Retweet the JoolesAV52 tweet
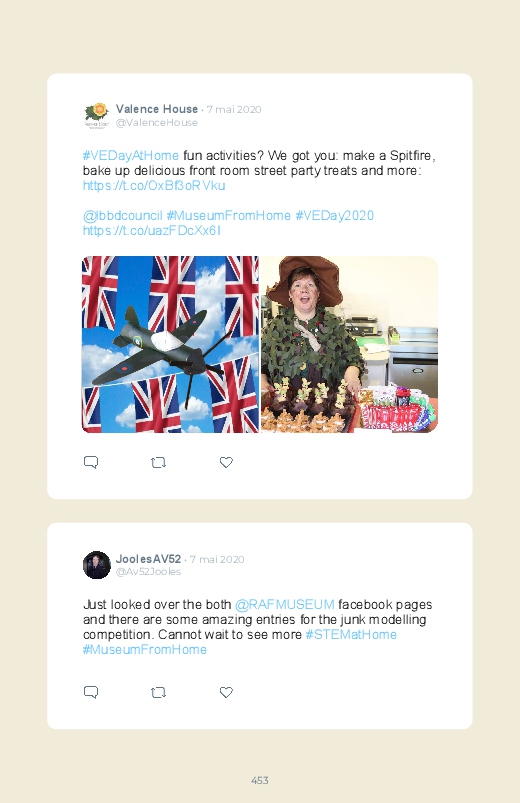This screenshot has width=520, height=803. tap(158, 692)
